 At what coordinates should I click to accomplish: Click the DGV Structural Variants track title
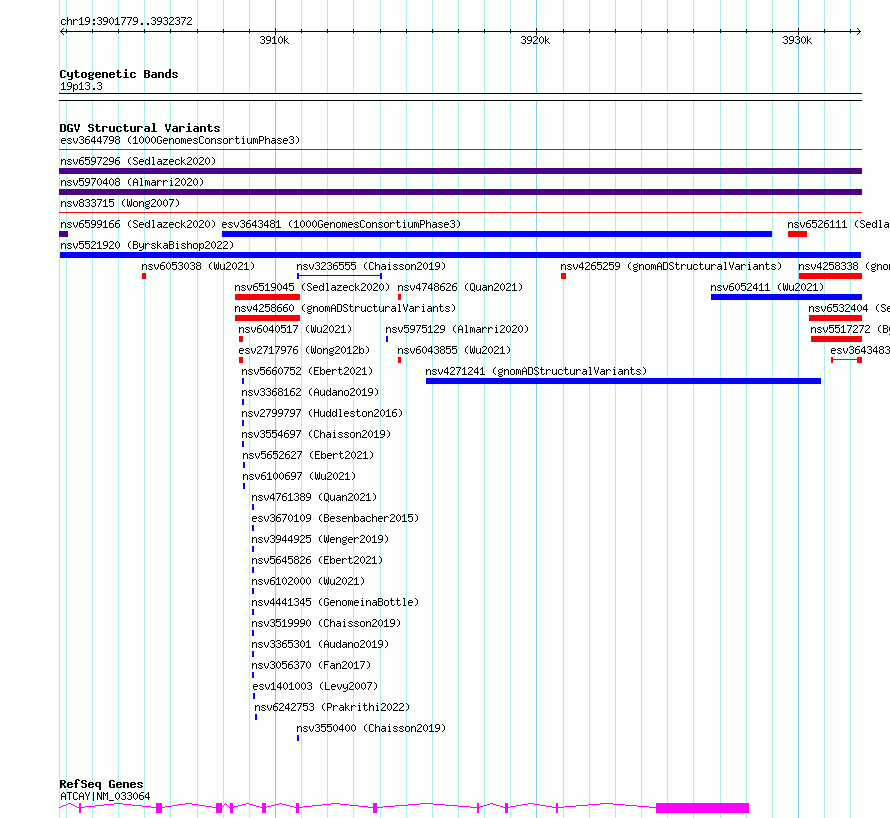point(140,128)
